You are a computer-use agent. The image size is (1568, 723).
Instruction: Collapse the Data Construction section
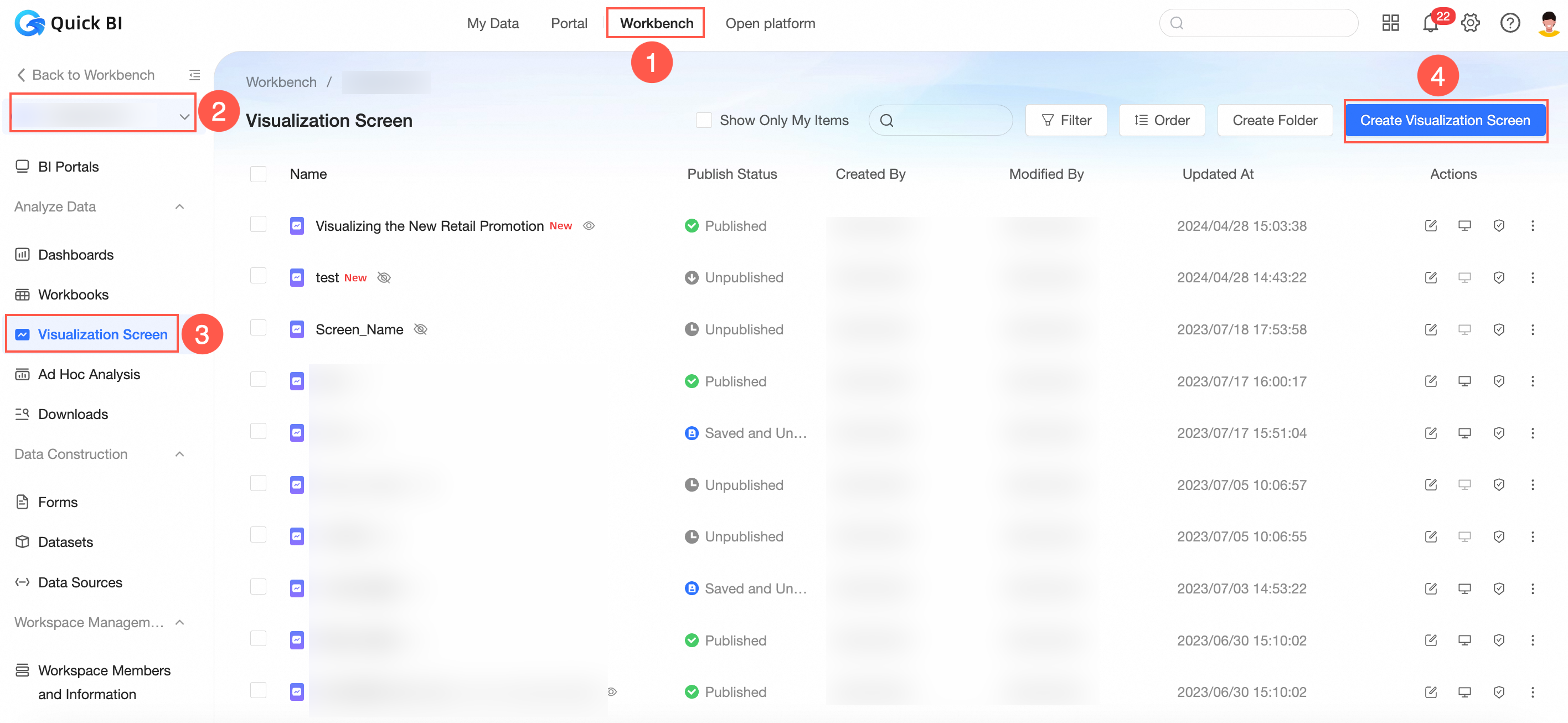pyautogui.click(x=179, y=454)
